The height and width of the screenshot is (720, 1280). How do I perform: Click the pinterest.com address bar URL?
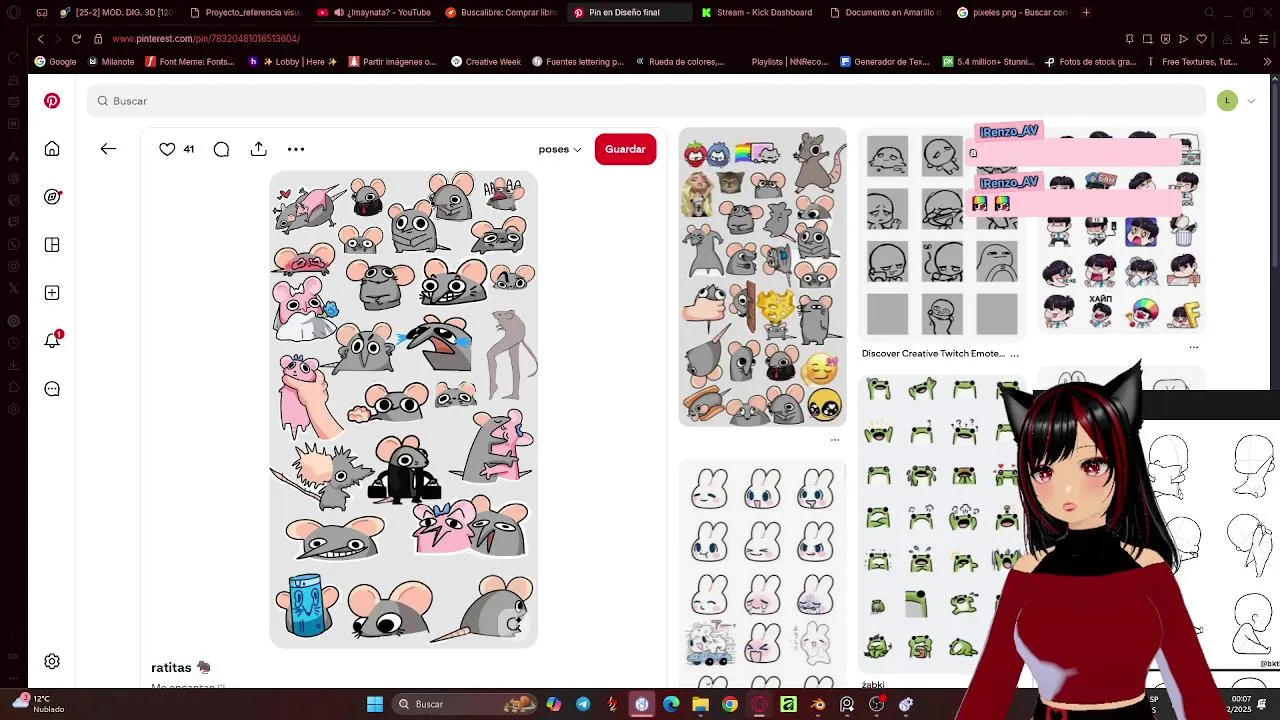[206, 39]
